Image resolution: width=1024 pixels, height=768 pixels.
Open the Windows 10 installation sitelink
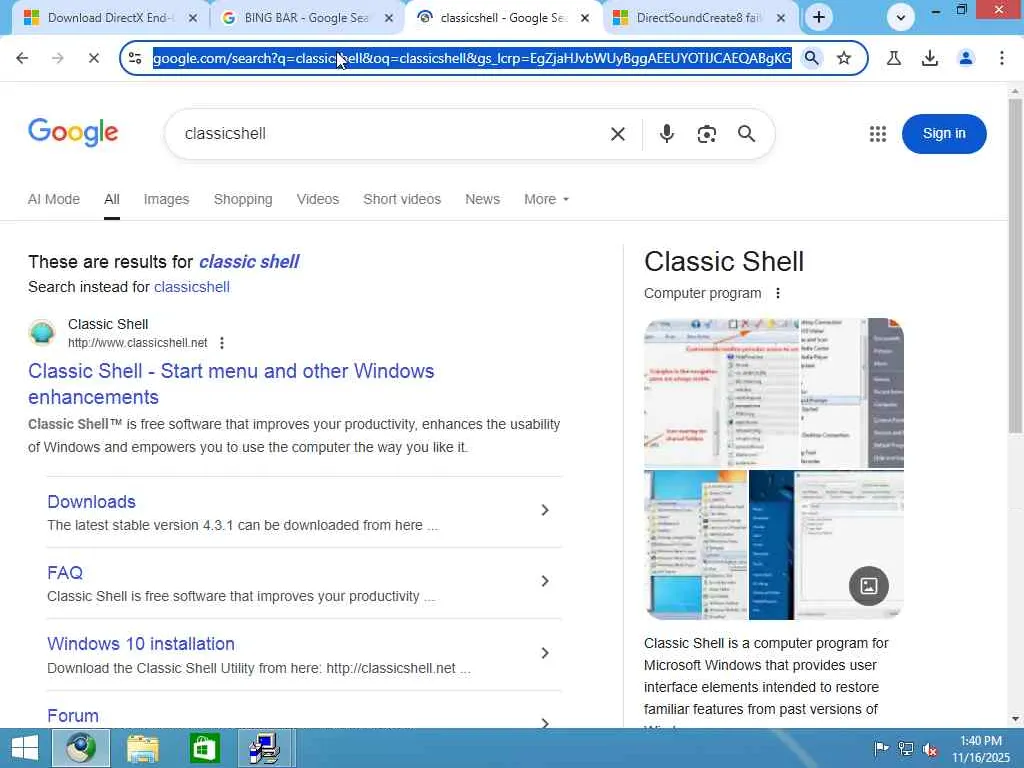[x=140, y=644]
